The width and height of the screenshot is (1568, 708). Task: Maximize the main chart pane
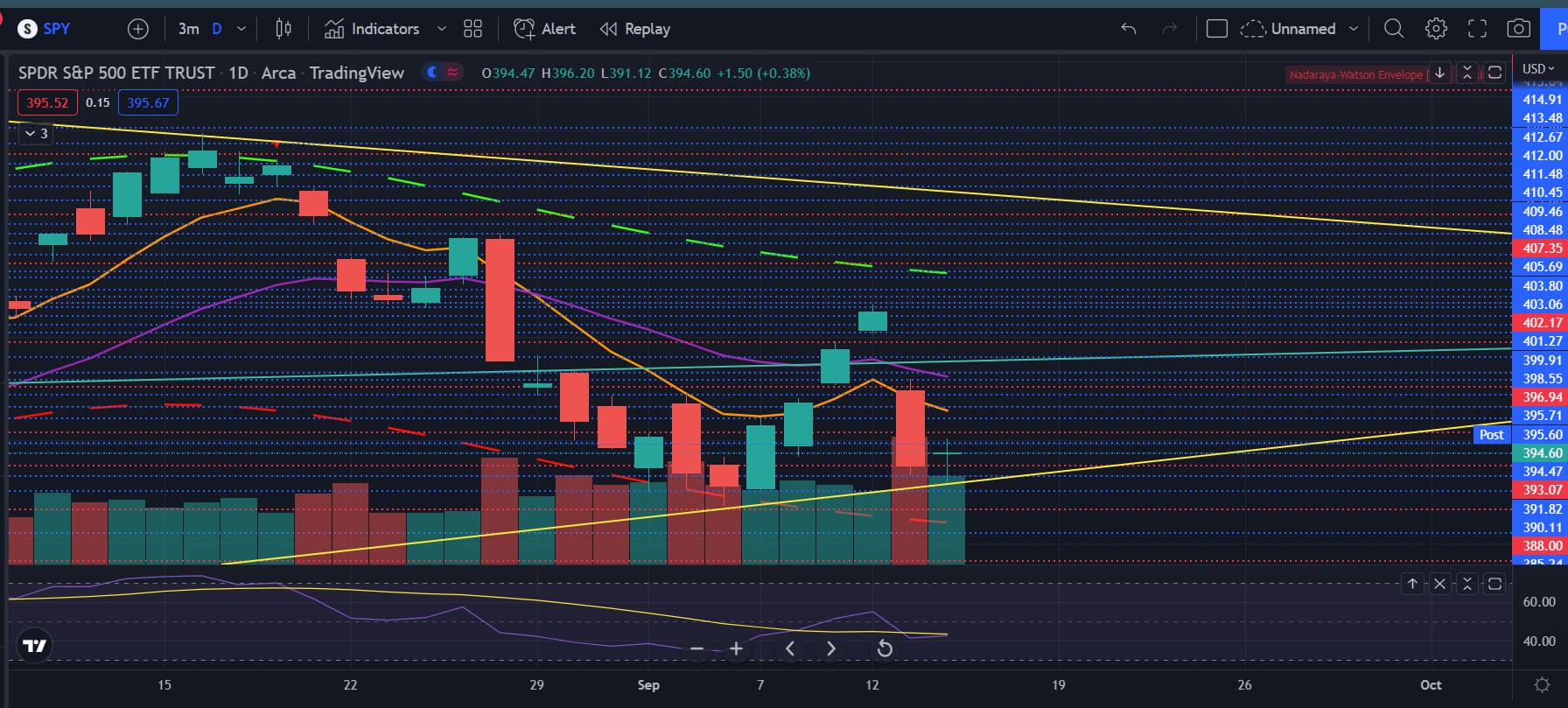pos(1494,73)
